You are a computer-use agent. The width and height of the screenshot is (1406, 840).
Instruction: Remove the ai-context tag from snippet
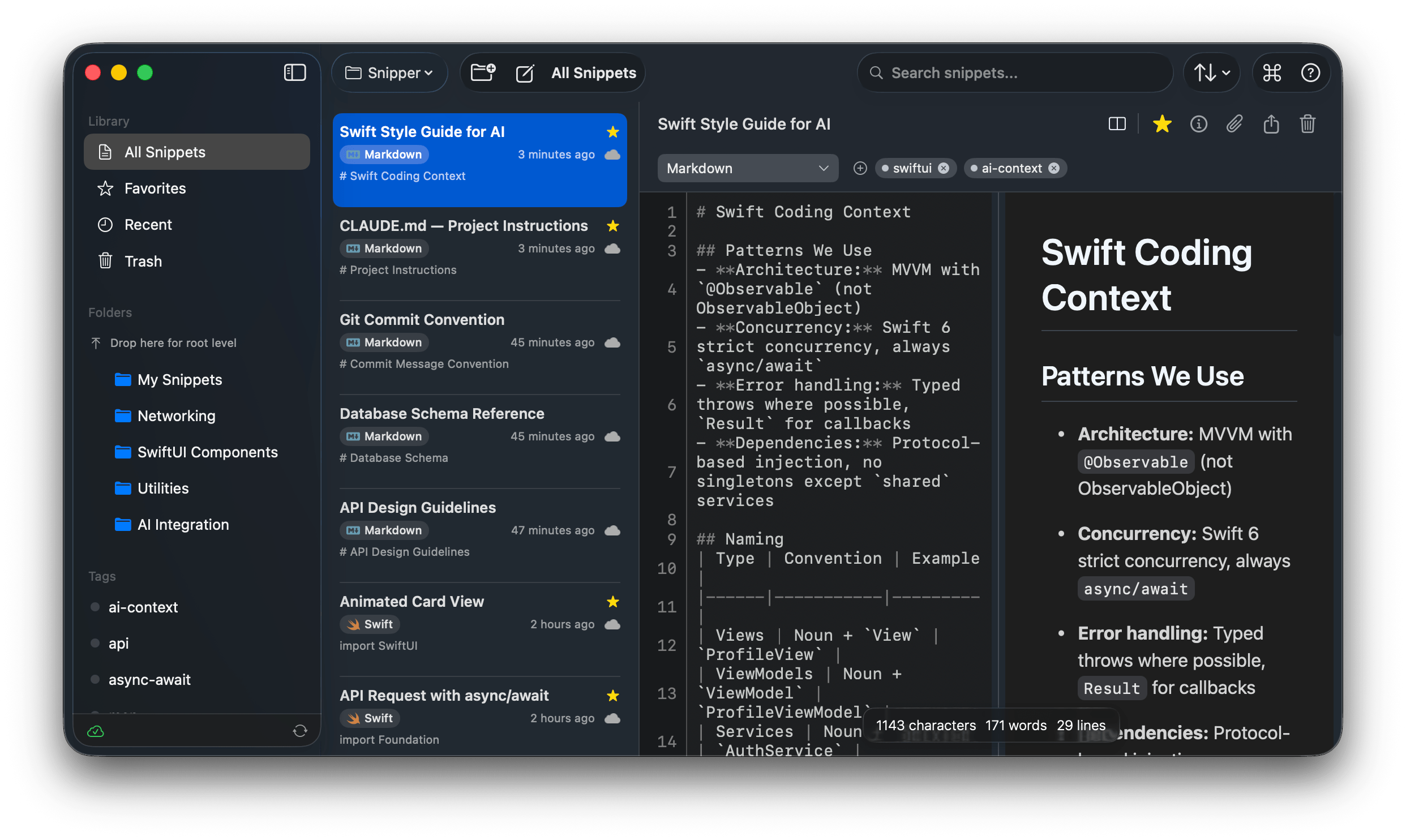pyautogui.click(x=1053, y=168)
